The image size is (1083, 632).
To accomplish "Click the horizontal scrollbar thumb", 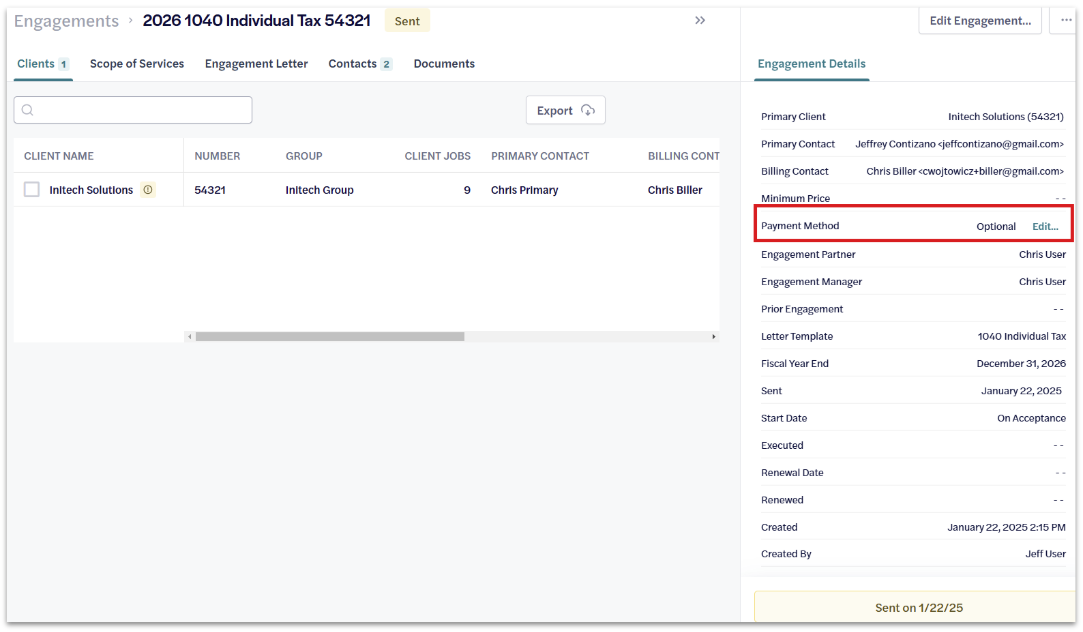I will pos(330,336).
